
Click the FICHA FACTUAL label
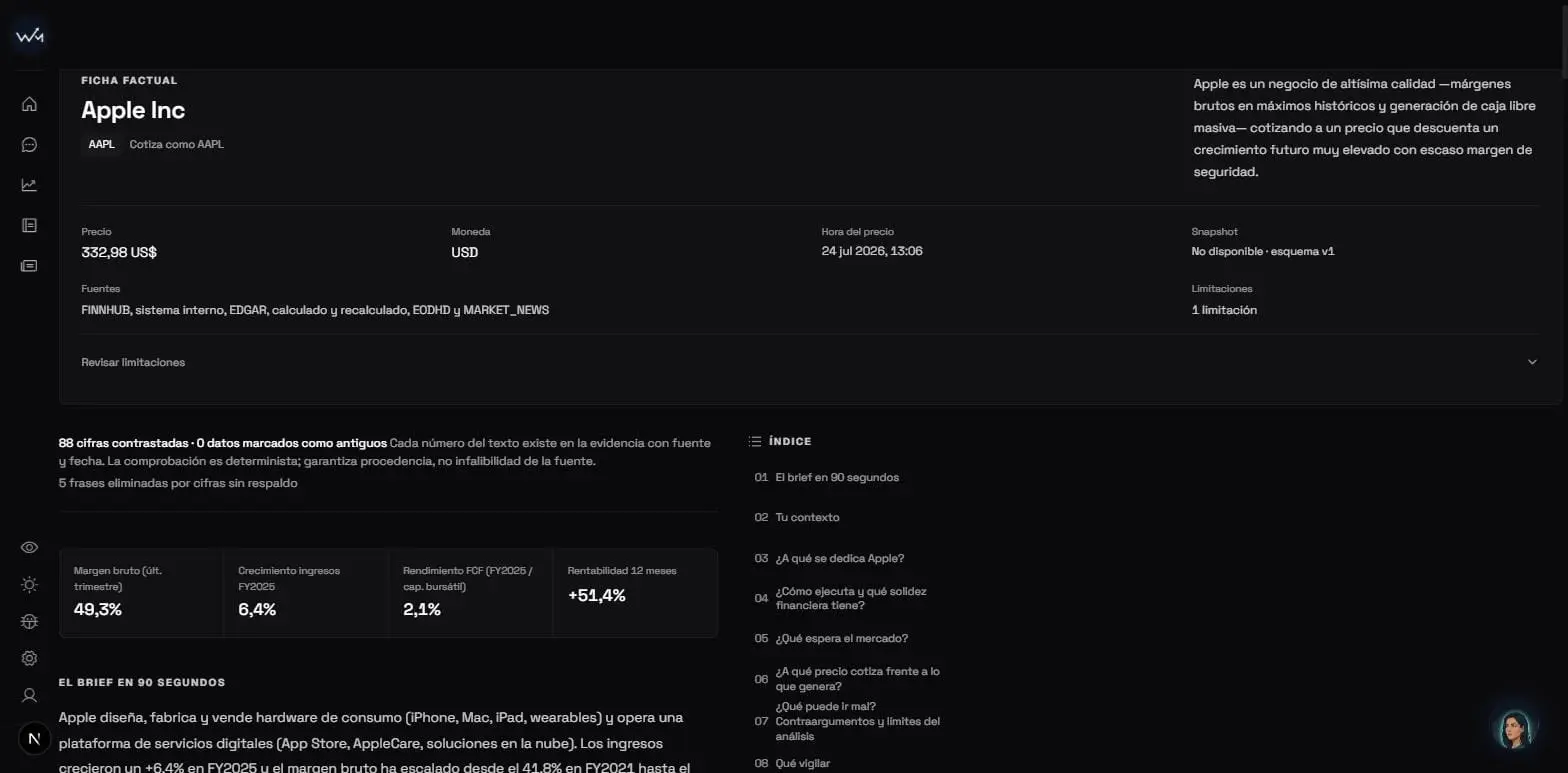129,80
